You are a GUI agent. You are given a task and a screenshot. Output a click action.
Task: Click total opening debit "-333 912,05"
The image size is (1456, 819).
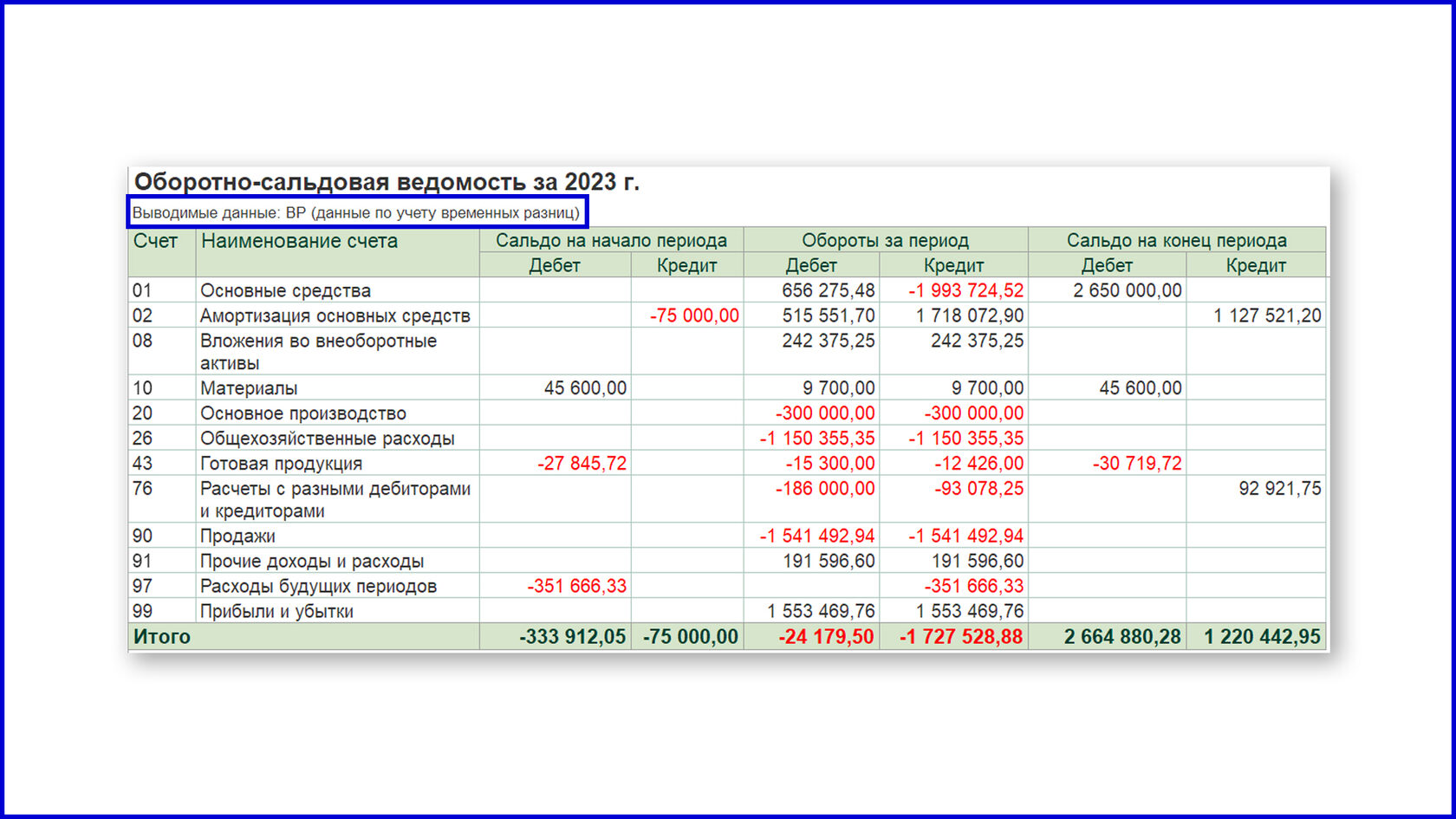572,637
